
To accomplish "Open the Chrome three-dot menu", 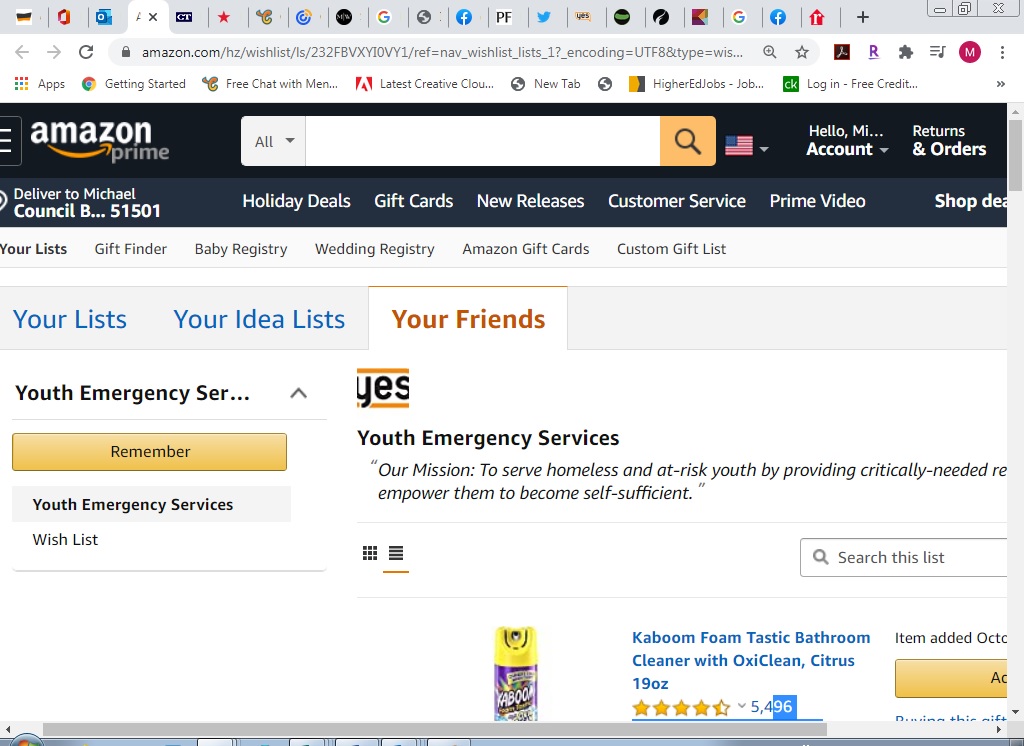I will pyautogui.click(x=1002, y=52).
